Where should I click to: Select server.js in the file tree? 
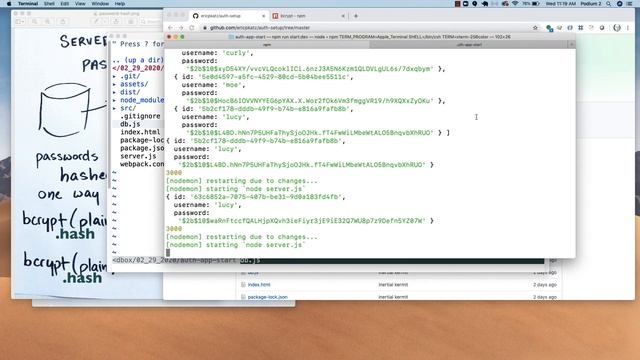pos(138,156)
